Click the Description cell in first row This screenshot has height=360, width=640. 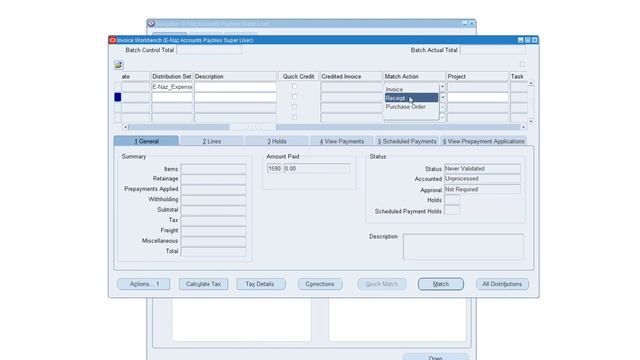235,87
